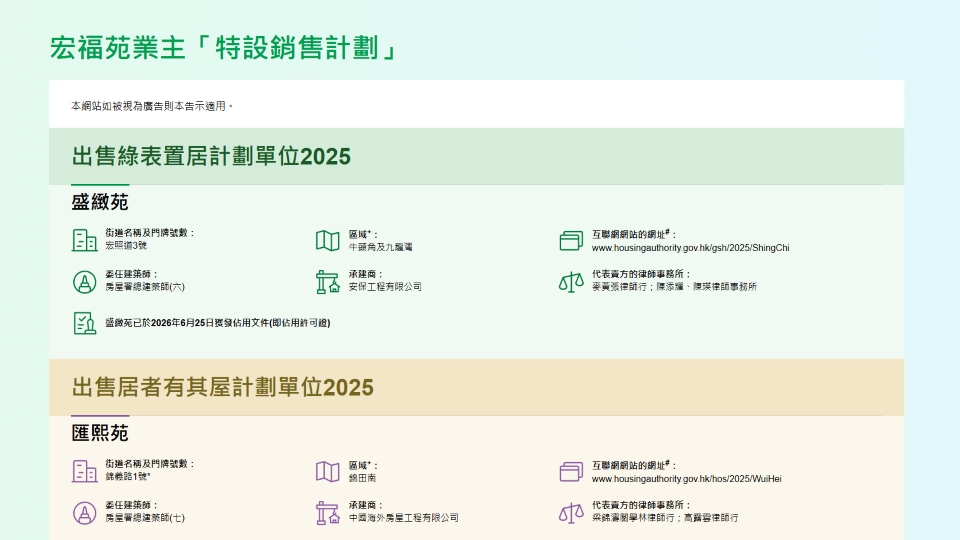
Task: Click the building icon under 匯熙苑
Action: [84, 471]
